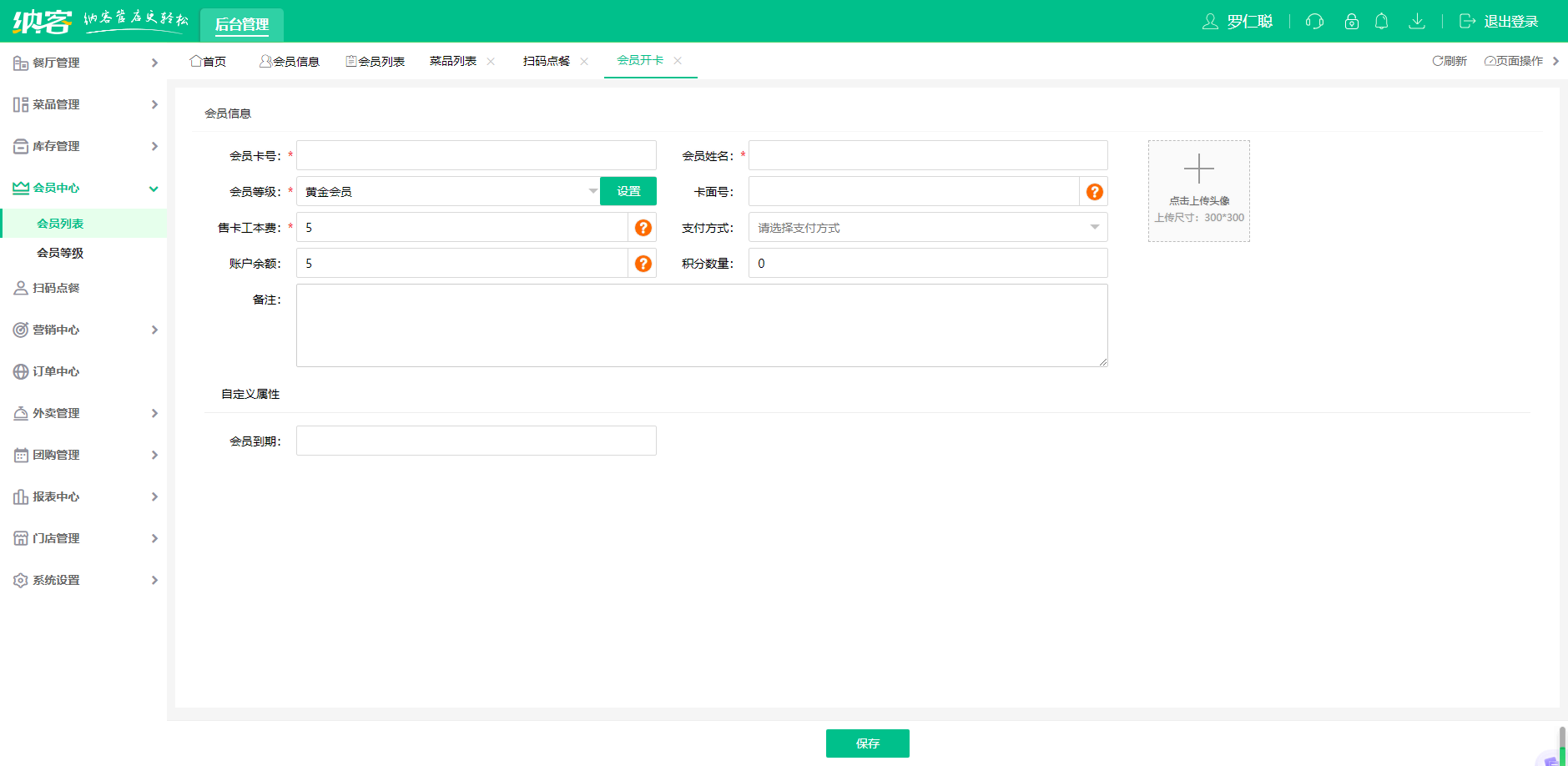Click the 会员卡号 input field
Screen dimensions: 1568x766
tap(476, 156)
